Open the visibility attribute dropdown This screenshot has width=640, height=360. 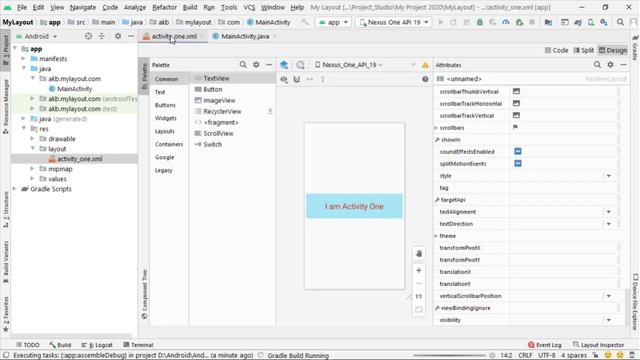coord(609,320)
